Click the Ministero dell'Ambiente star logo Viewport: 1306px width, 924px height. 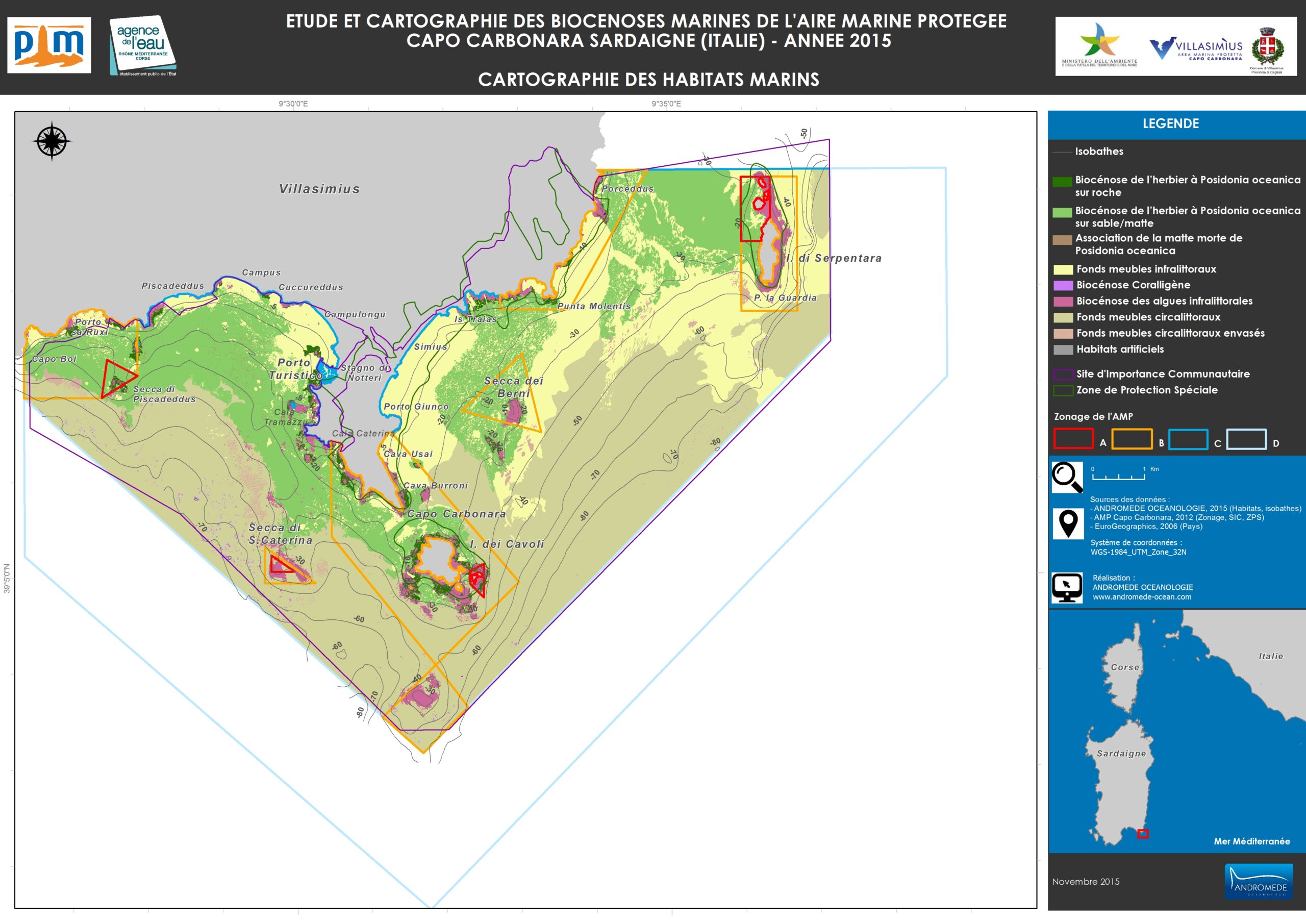coord(1099,41)
